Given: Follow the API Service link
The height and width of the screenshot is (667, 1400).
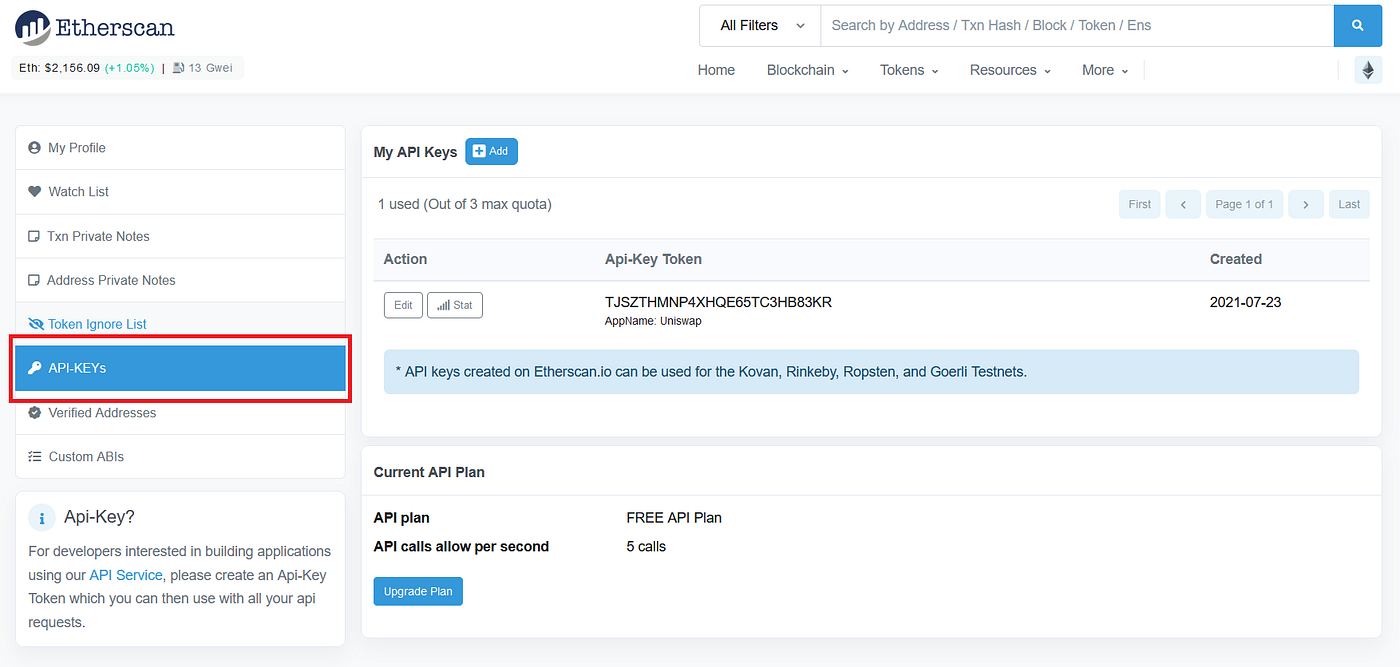Looking at the screenshot, I should 125,574.
